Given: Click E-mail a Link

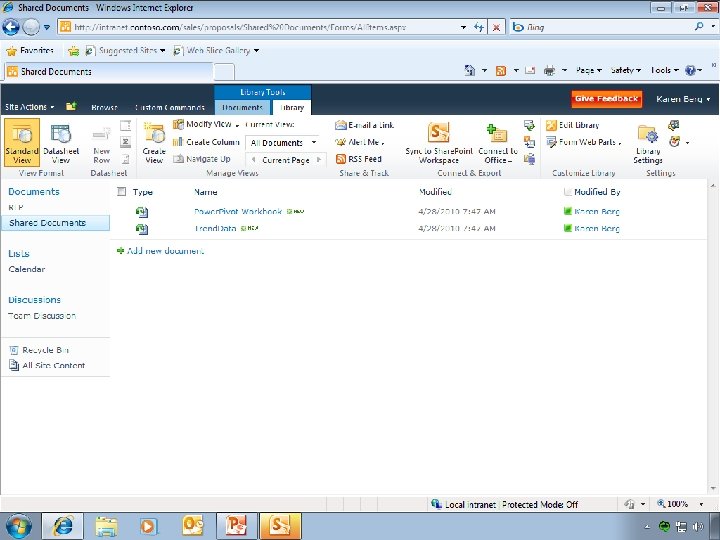Looking at the screenshot, I should tap(365, 125).
